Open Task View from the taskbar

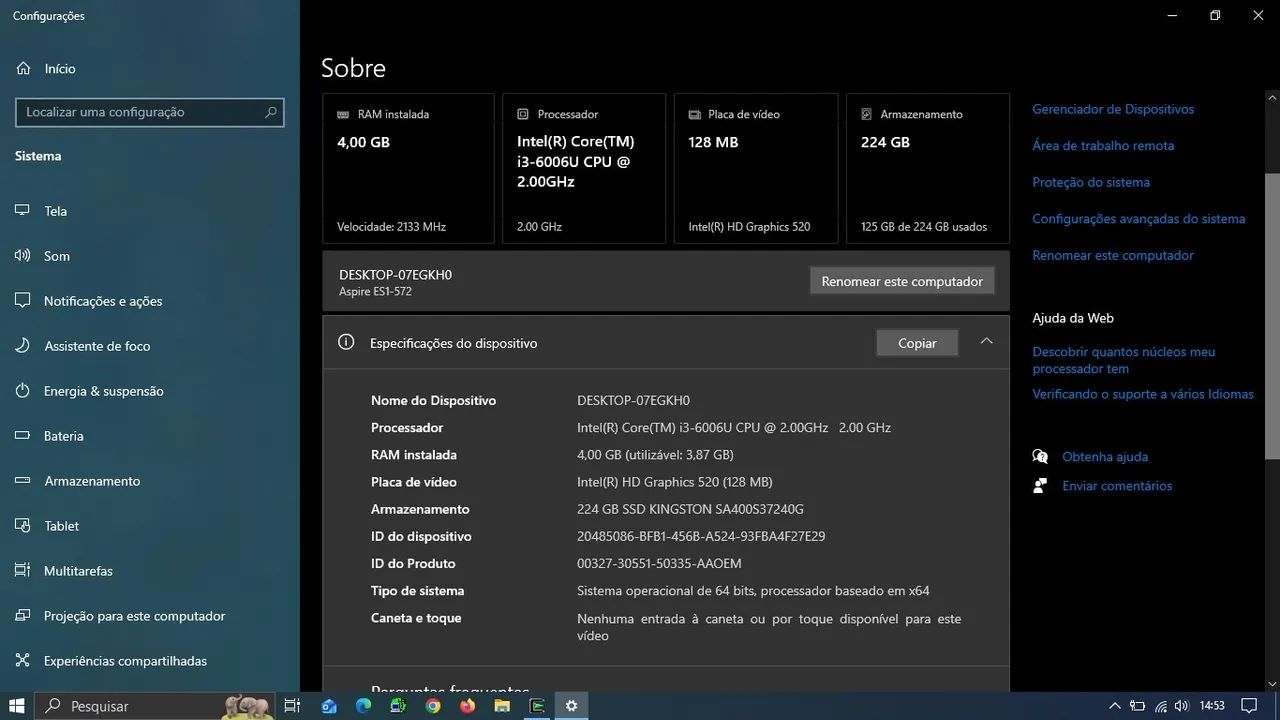coord(292,706)
